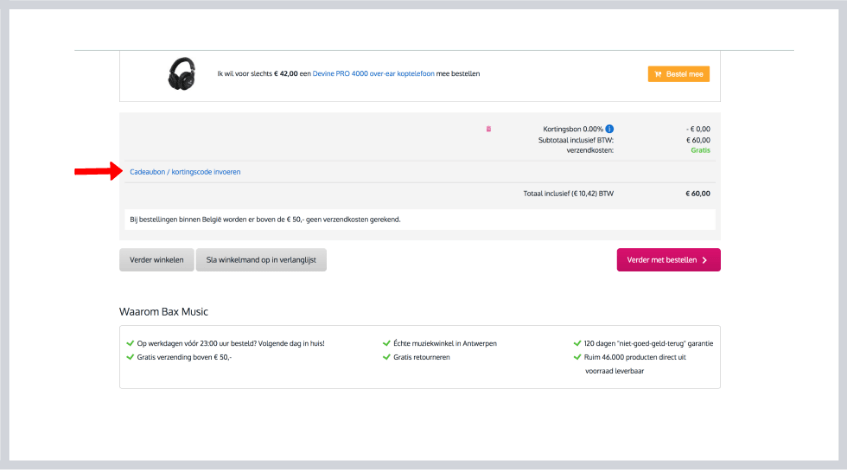
Task: Save cart via Sla winkelmand op in verlanglijst
Action: (261, 260)
